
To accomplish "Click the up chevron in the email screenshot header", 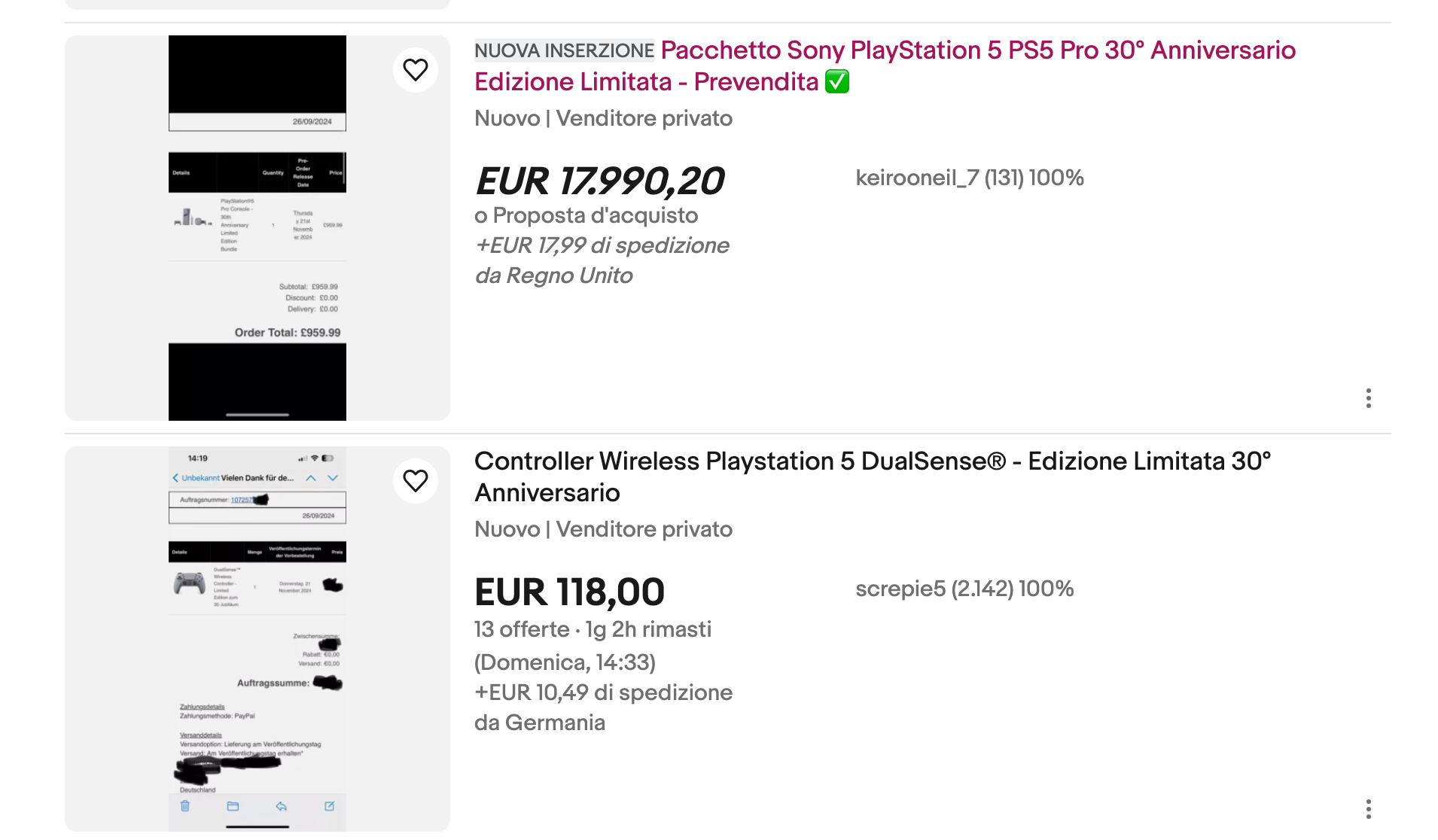I will 310,478.
